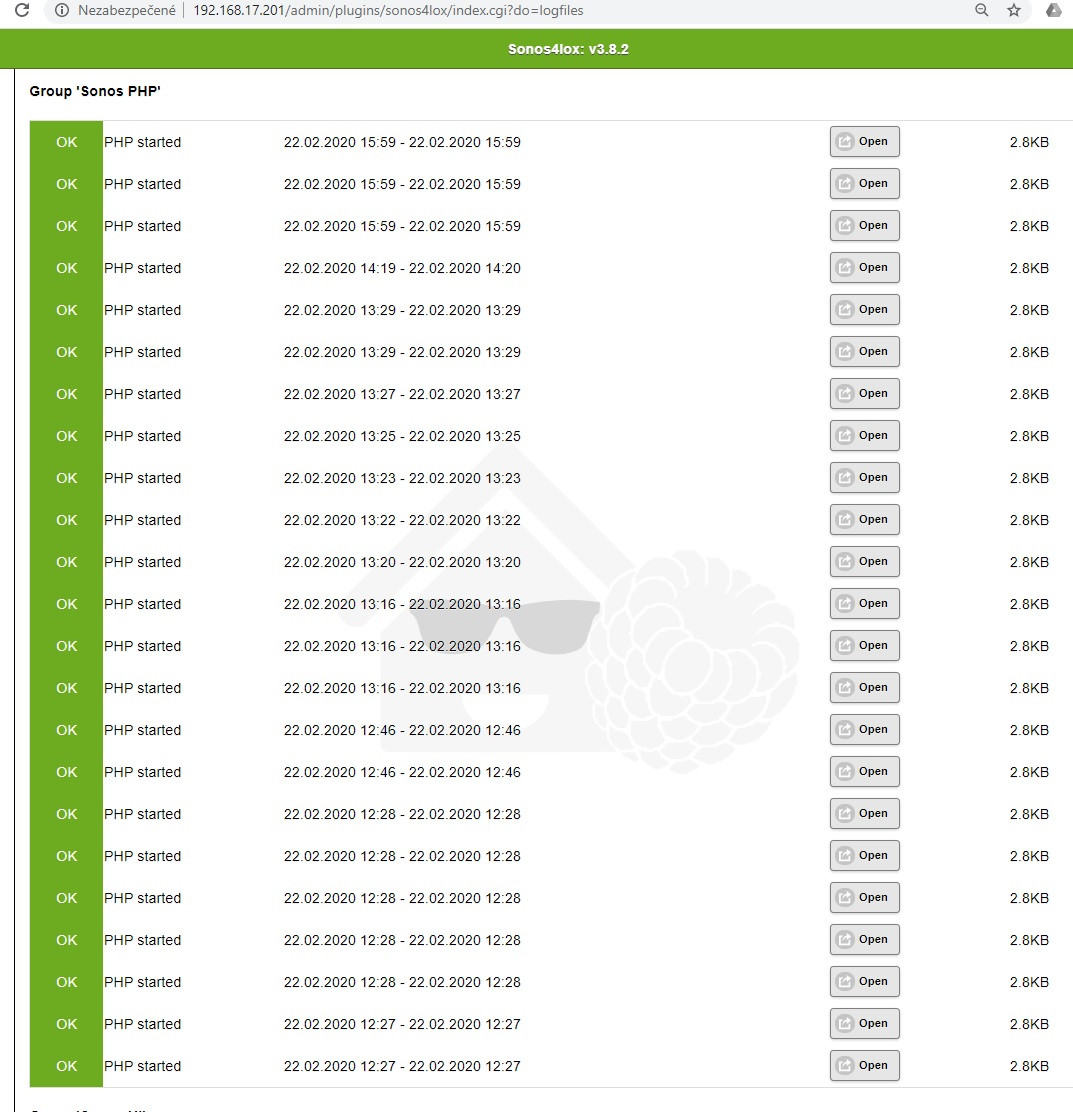Image resolution: width=1073 pixels, height=1112 pixels.
Task: Bookmark this page with the star icon
Action: (x=1014, y=10)
